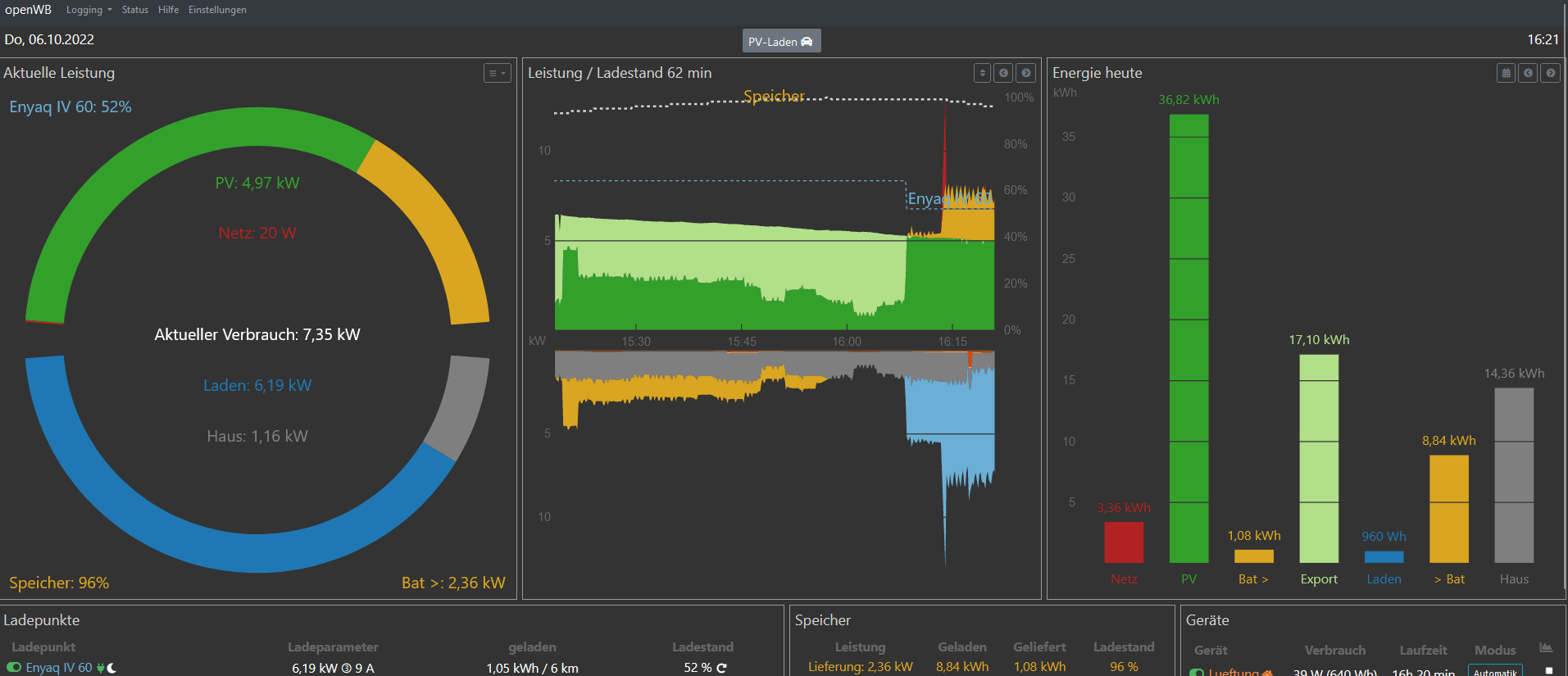Click the Enyaq IV 60 charge point name

coord(59,668)
